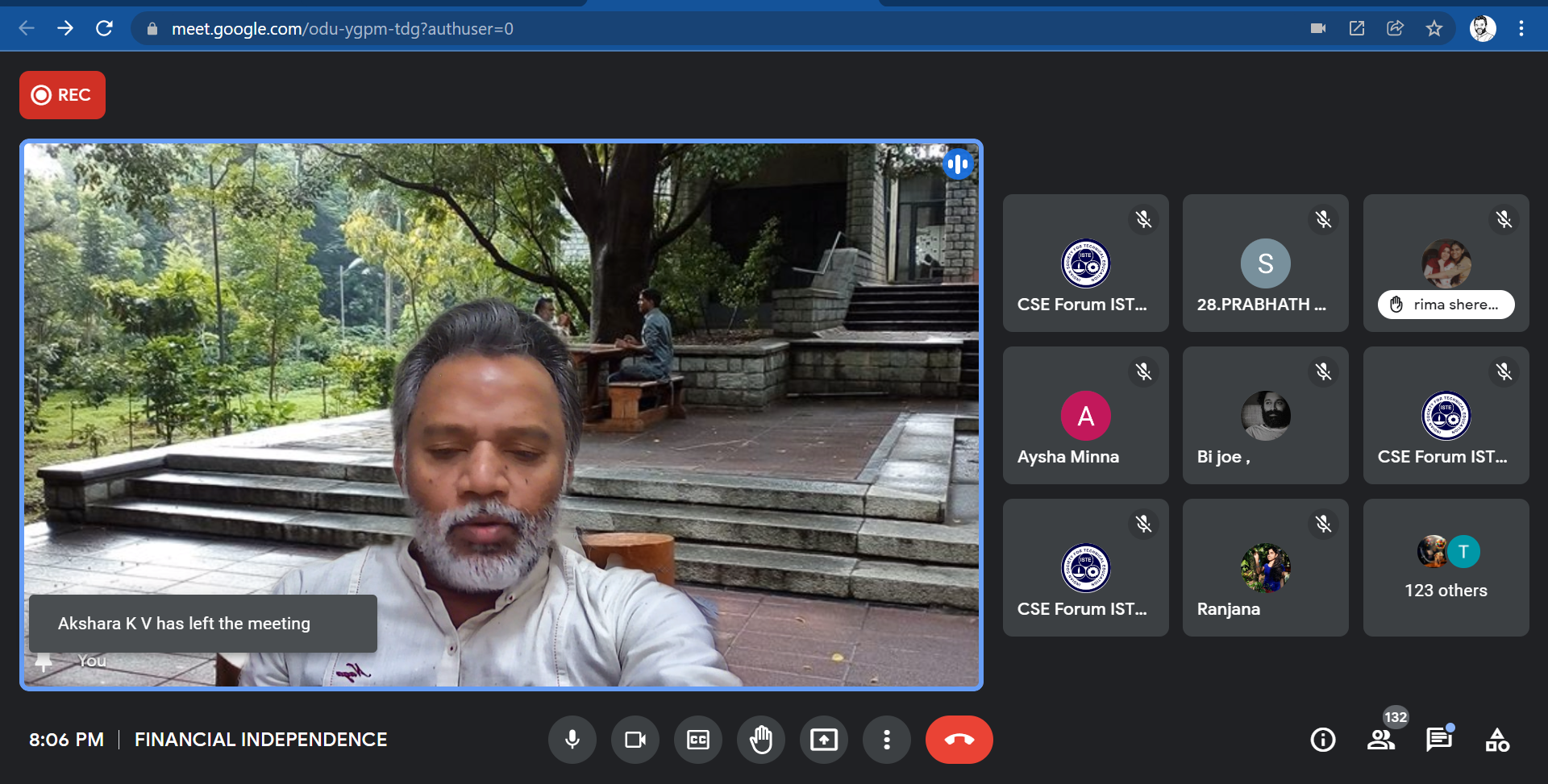Viewport: 1548px width, 784px height.
Task: Show the participants list of 132 people
Action: pos(1381,740)
